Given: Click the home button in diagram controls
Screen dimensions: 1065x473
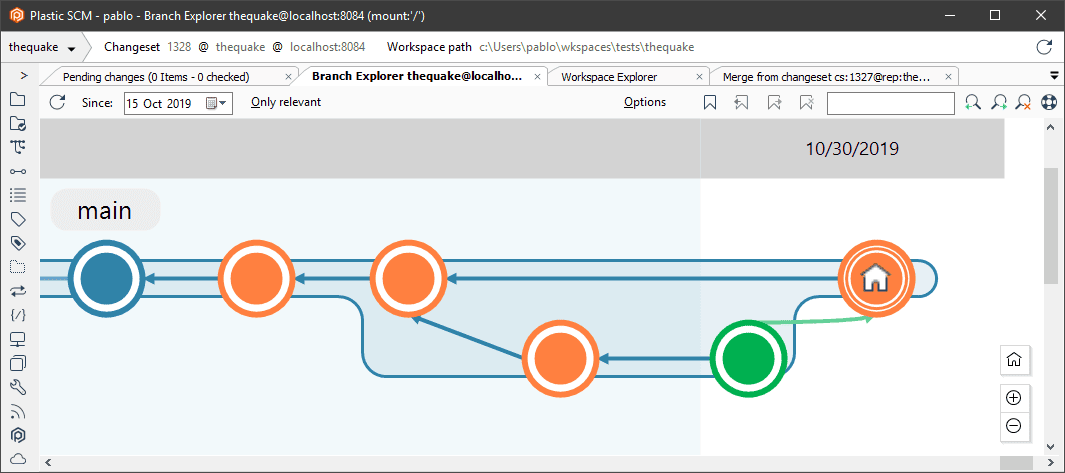Looking at the screenshot, I should 1014,360.
